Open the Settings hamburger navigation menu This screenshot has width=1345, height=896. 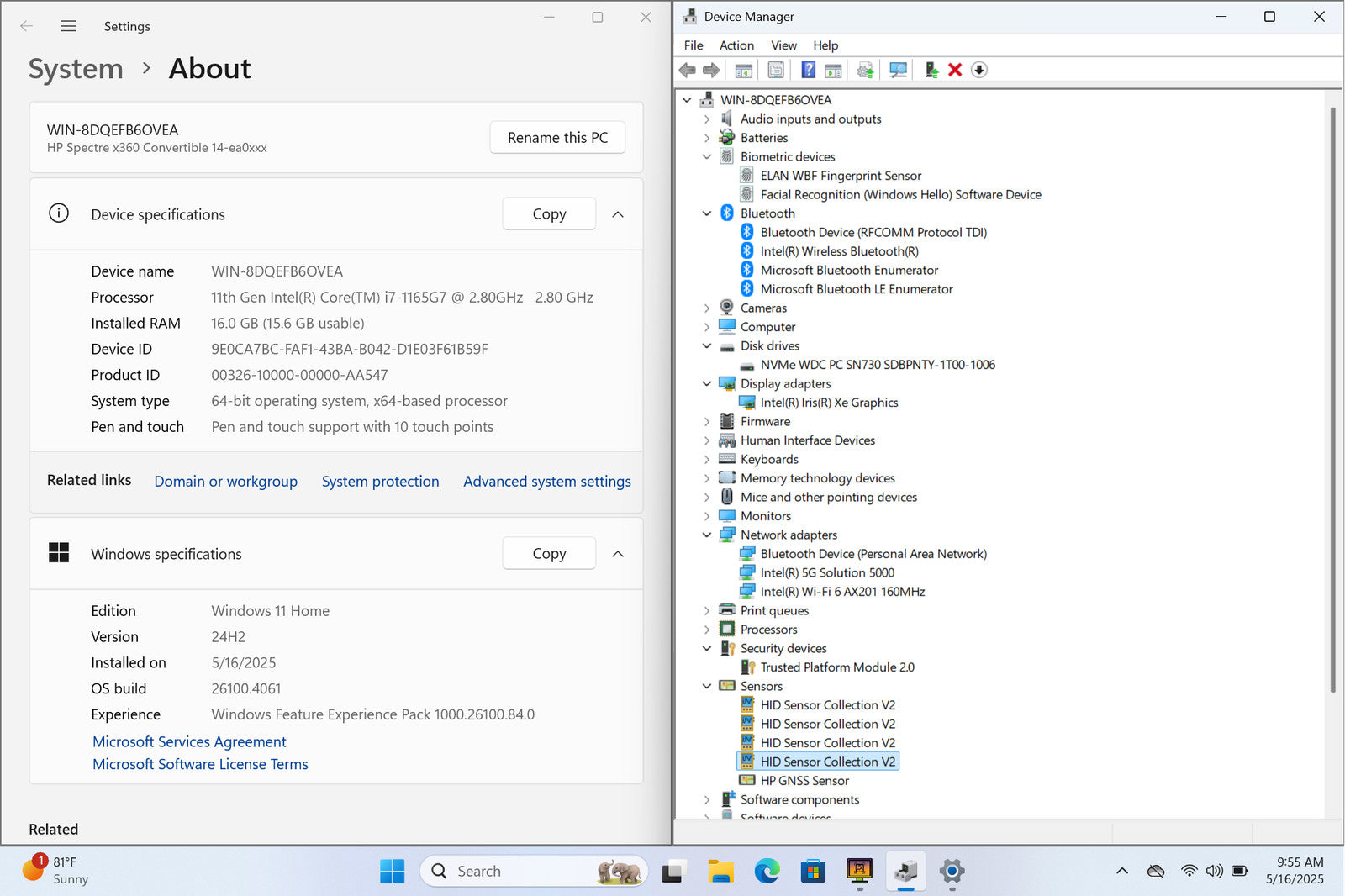[69, 26]
